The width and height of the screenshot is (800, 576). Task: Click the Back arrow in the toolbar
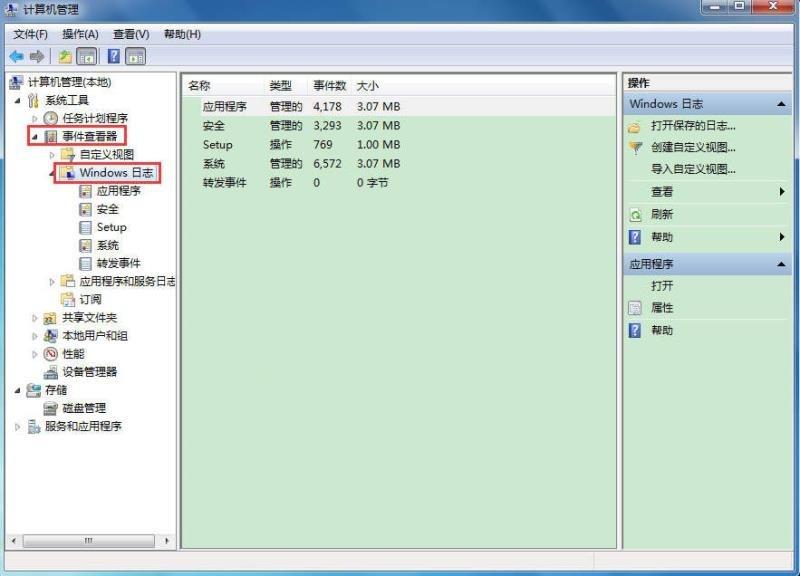(x=16, y=57)
